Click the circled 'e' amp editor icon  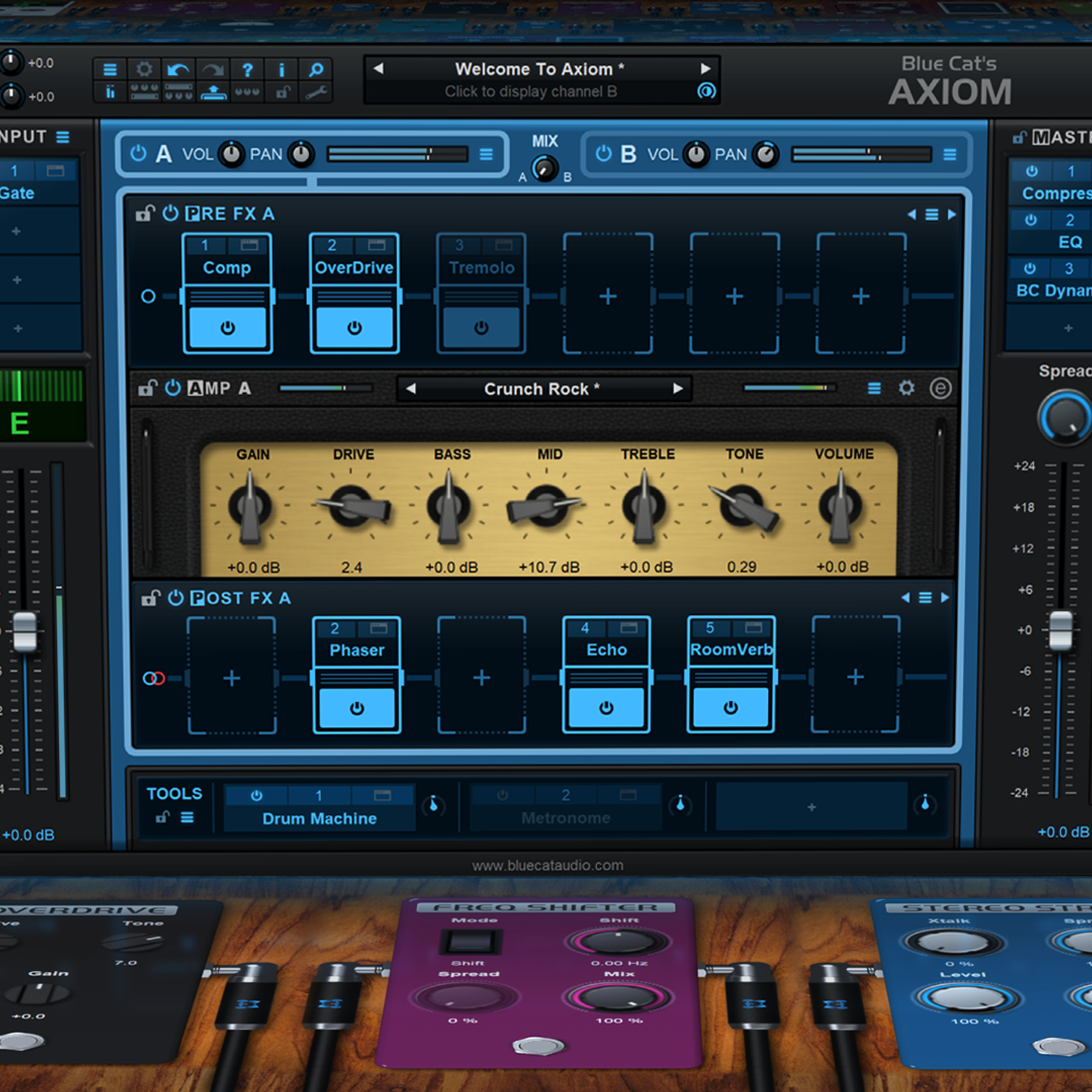tap(940, 388)
